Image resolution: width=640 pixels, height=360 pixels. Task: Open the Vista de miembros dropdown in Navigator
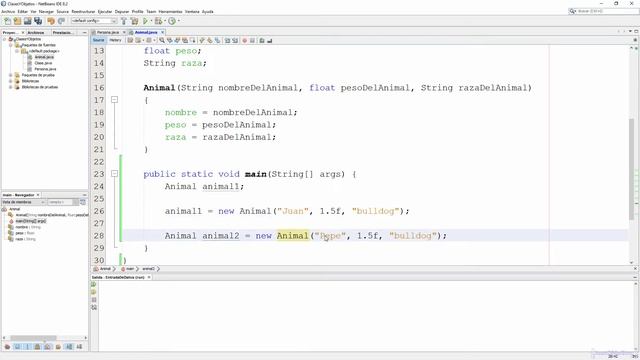(23, 202)
